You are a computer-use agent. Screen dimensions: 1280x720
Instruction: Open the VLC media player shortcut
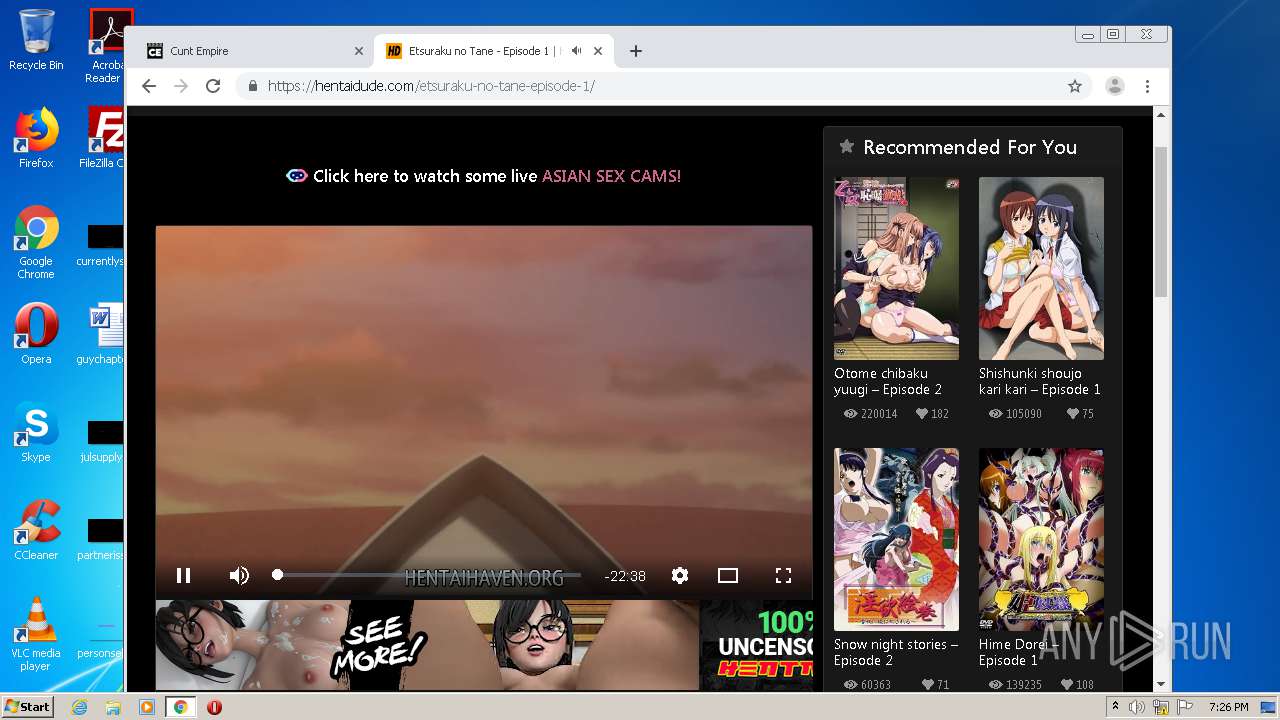tap(36, 634)
